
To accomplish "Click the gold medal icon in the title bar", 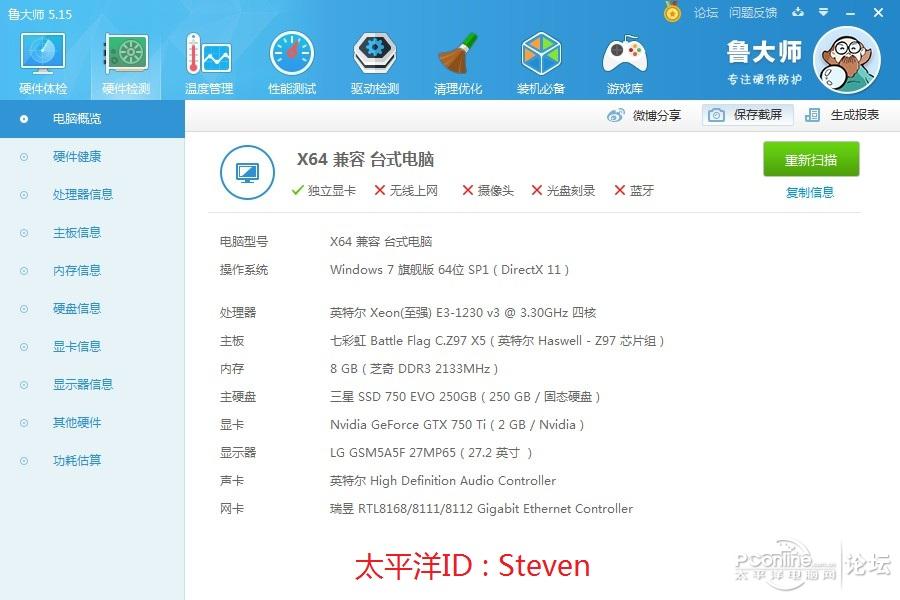I will tap(672, 12).
